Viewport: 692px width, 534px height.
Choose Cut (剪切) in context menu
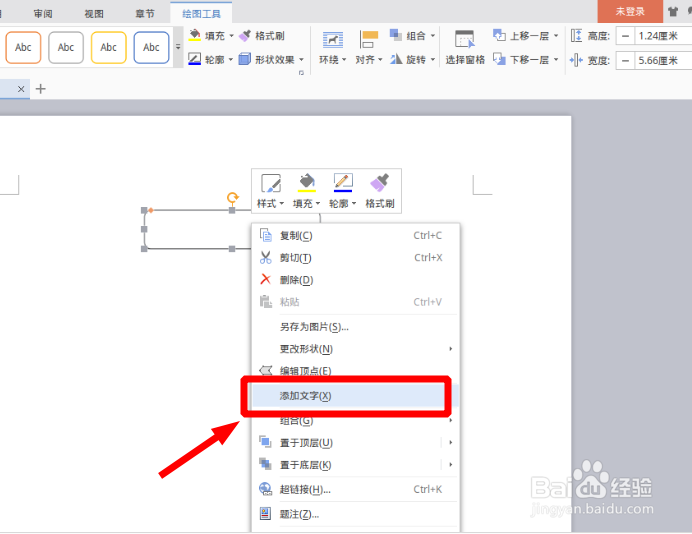[356, 258]
